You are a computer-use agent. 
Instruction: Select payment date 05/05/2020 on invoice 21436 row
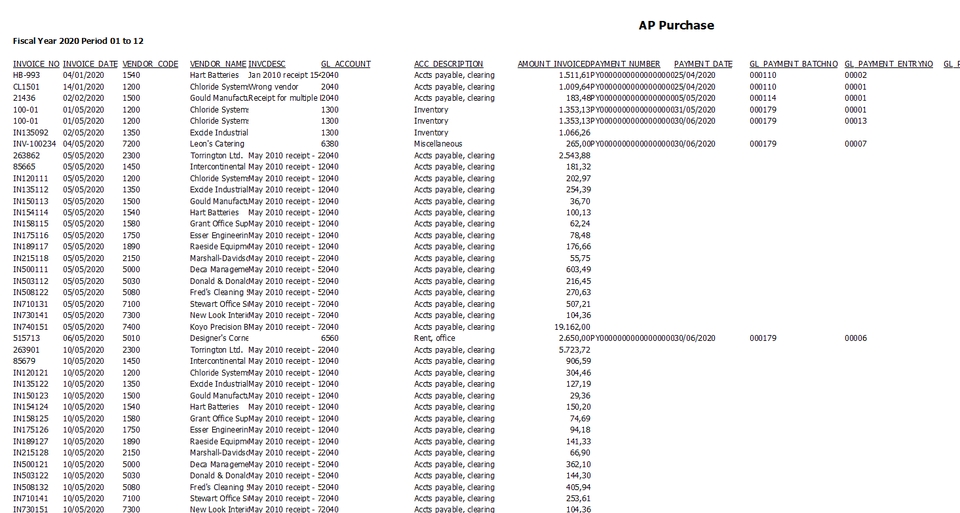tap(694, 98)
